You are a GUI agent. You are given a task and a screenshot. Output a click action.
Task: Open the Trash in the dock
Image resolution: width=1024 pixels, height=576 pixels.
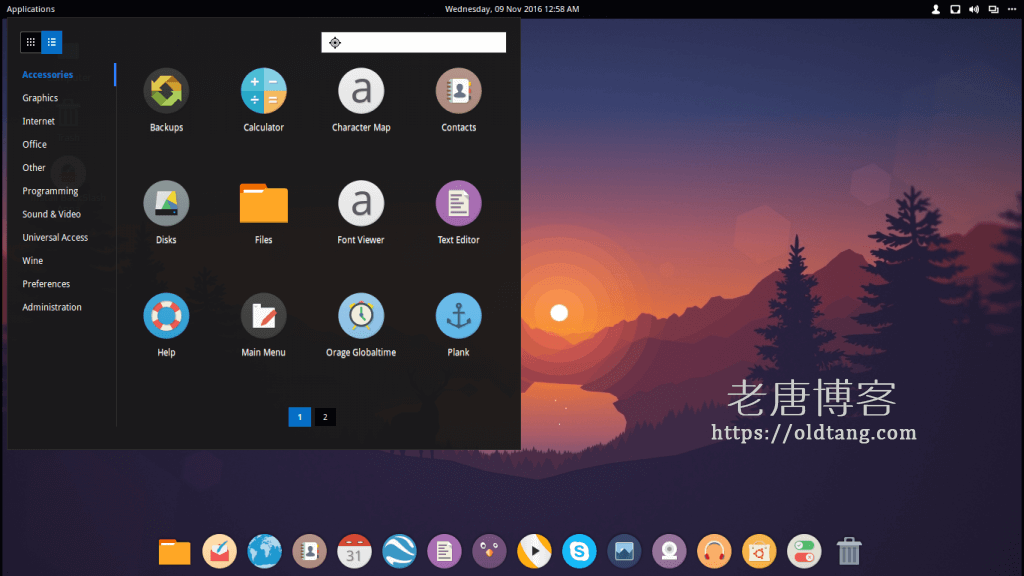click(x=849, y=551)
